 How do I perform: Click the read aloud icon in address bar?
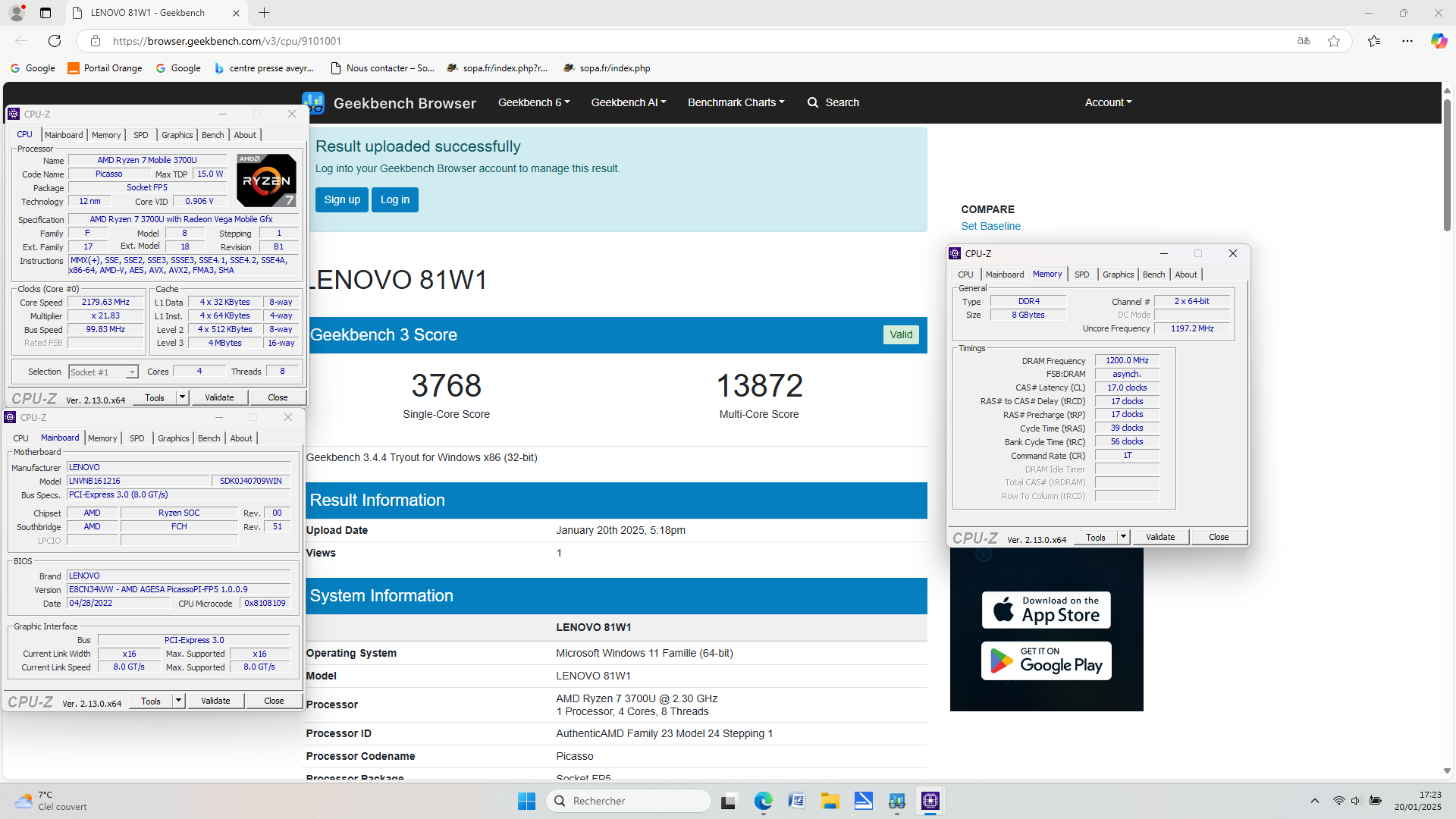tap(1304, 41)
